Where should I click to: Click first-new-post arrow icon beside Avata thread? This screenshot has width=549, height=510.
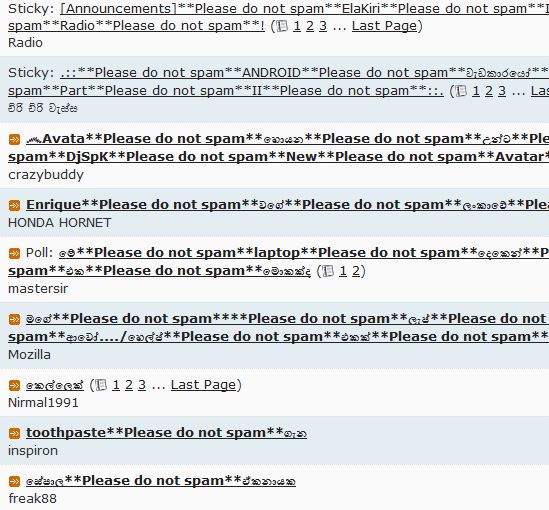[14, 140]
